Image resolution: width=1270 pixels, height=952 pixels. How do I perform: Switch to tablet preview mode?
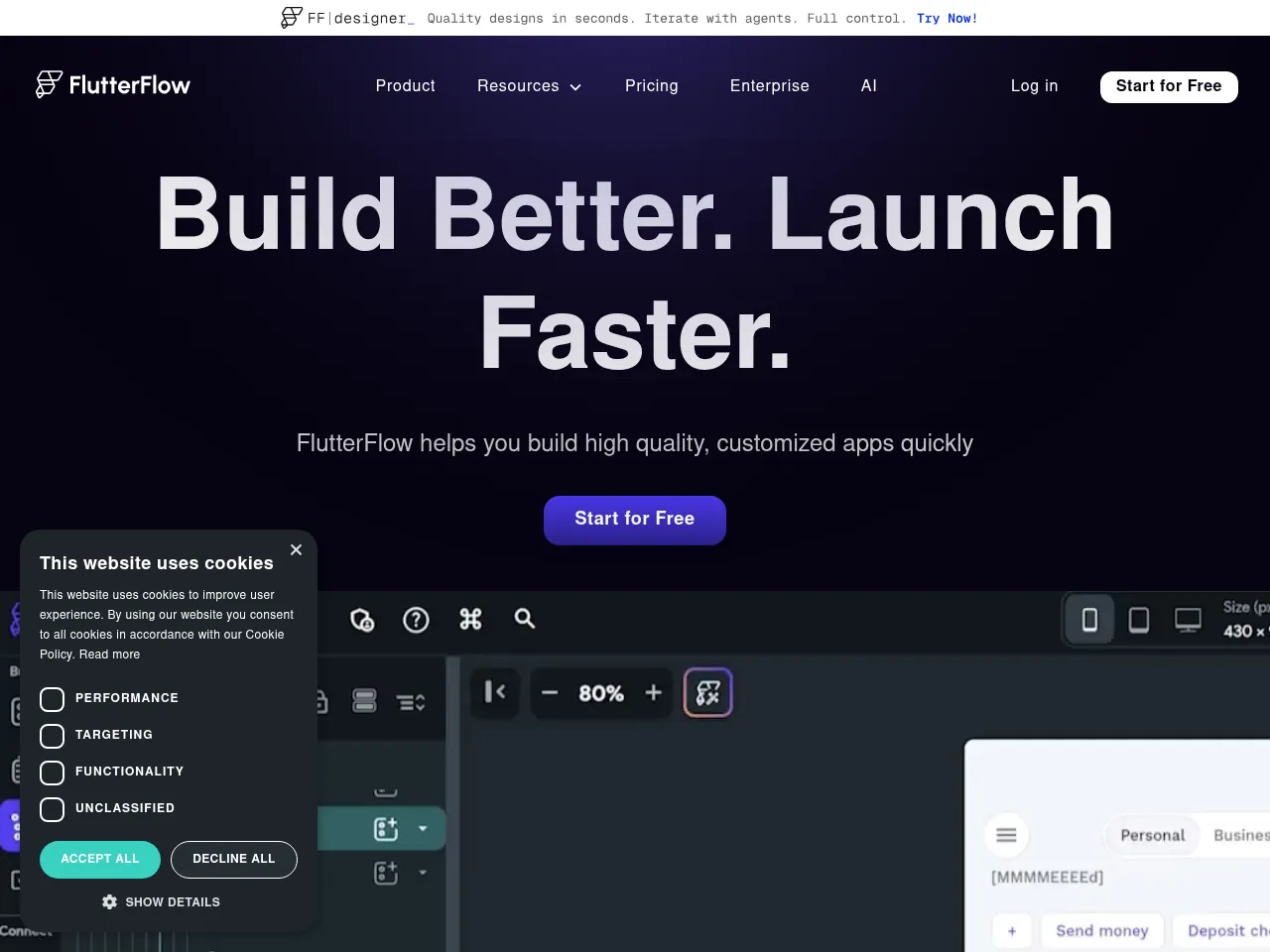[1139, 619]
